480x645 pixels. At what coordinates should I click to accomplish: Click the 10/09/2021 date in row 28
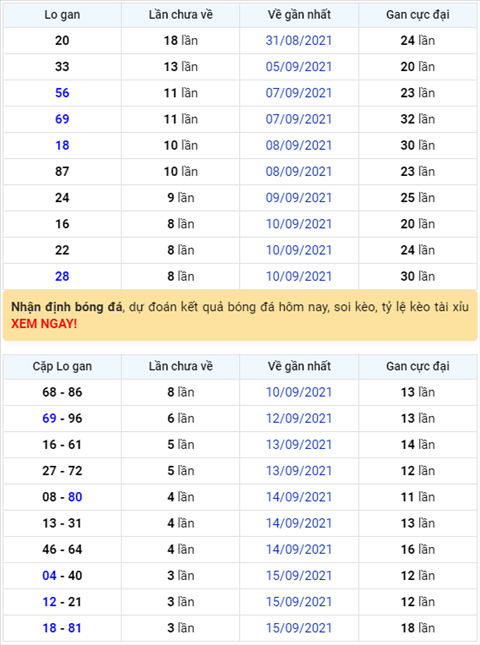pyautogui.click(x=299, y=276)
